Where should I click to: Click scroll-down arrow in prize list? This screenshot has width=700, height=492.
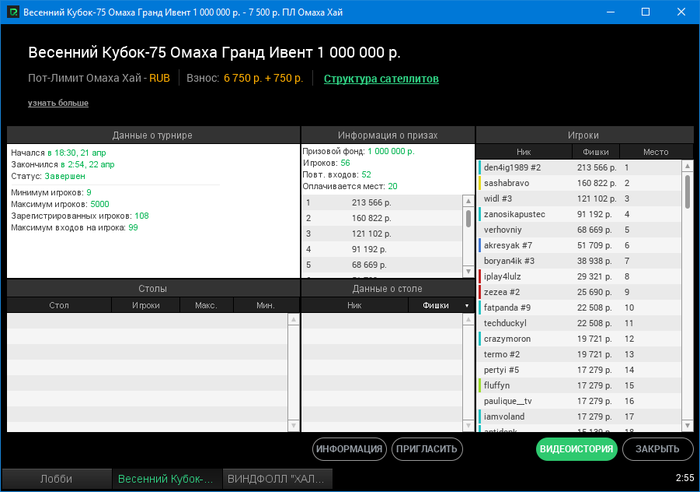pos(468,271)
